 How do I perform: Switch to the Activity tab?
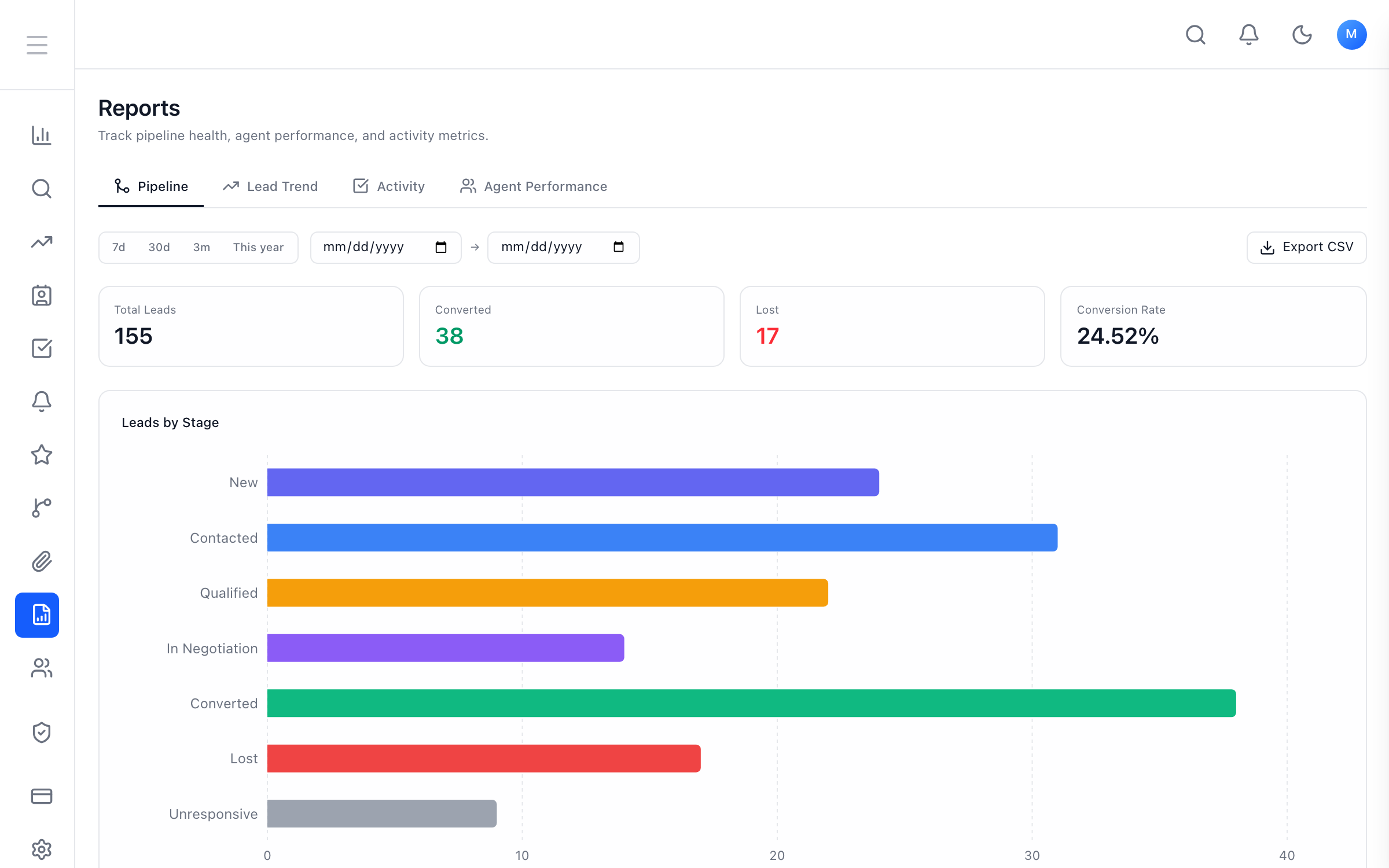[389, 186]
